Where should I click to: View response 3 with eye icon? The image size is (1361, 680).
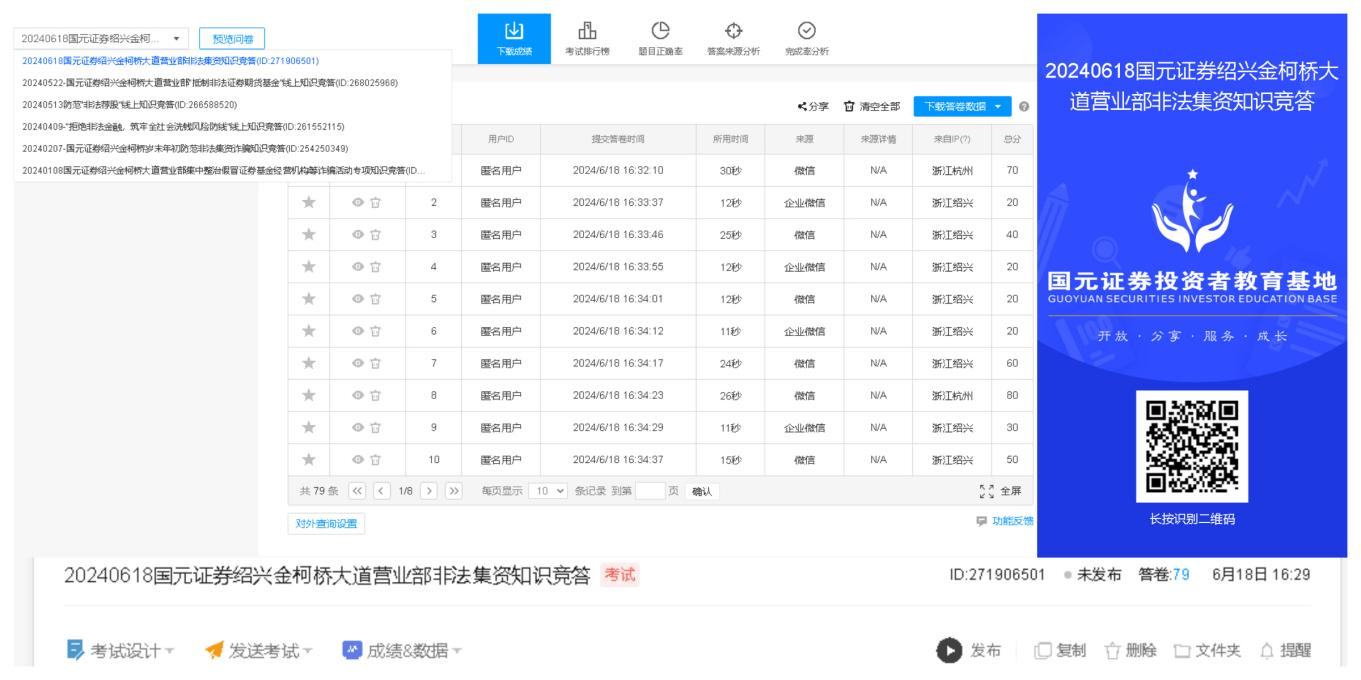357,235
